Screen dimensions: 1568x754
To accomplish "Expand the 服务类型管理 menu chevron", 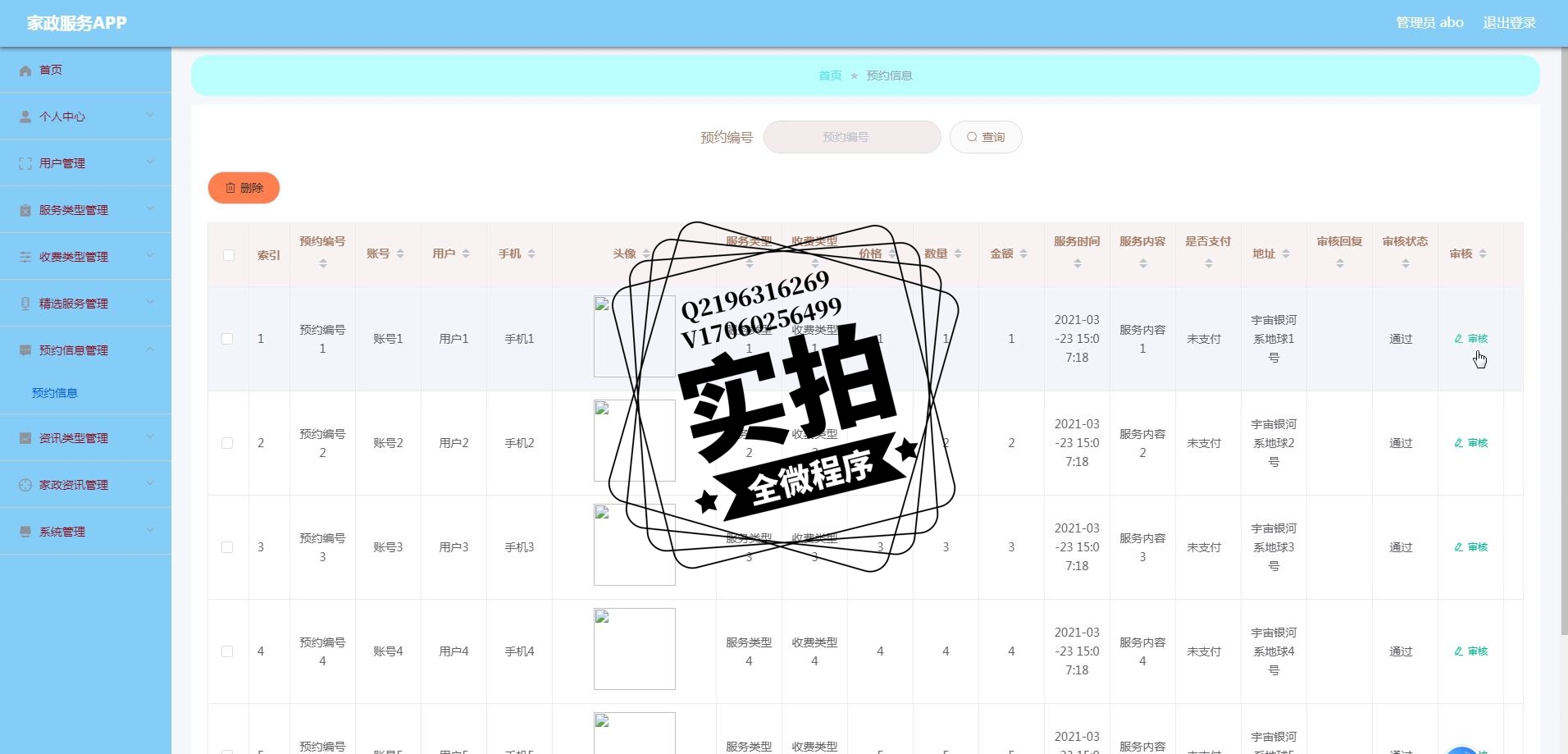I will pos(150,209).
